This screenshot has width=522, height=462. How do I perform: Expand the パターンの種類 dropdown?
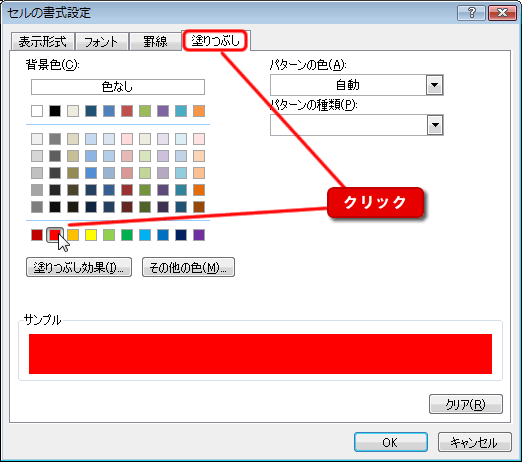click(434, 125)
